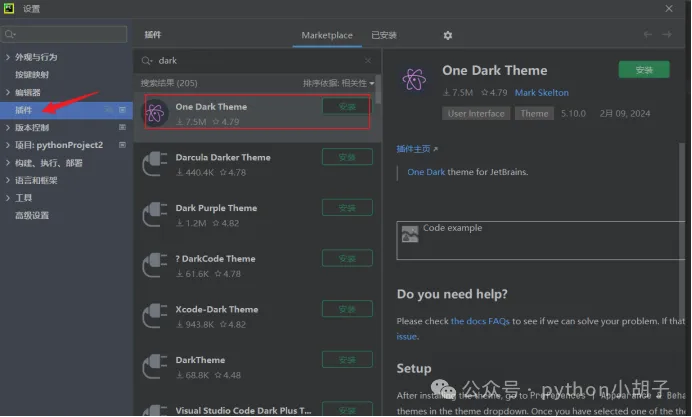Clear the 'dark' plugin search text
692x417 pixels.
[368, 60]
